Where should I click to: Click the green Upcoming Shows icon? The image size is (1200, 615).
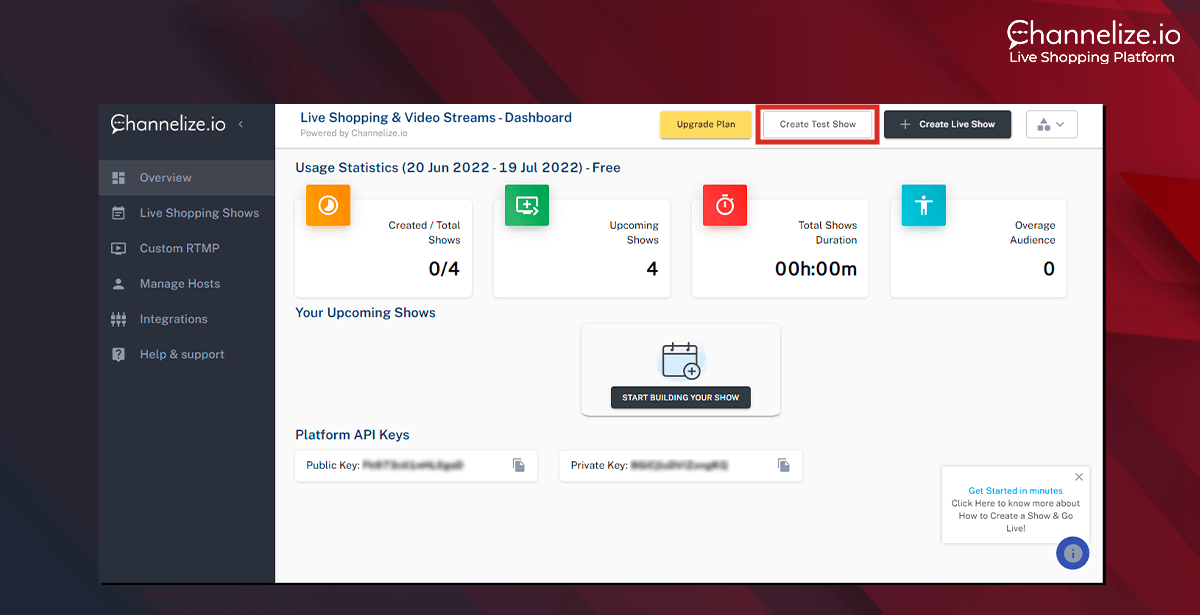pos(527,203)
